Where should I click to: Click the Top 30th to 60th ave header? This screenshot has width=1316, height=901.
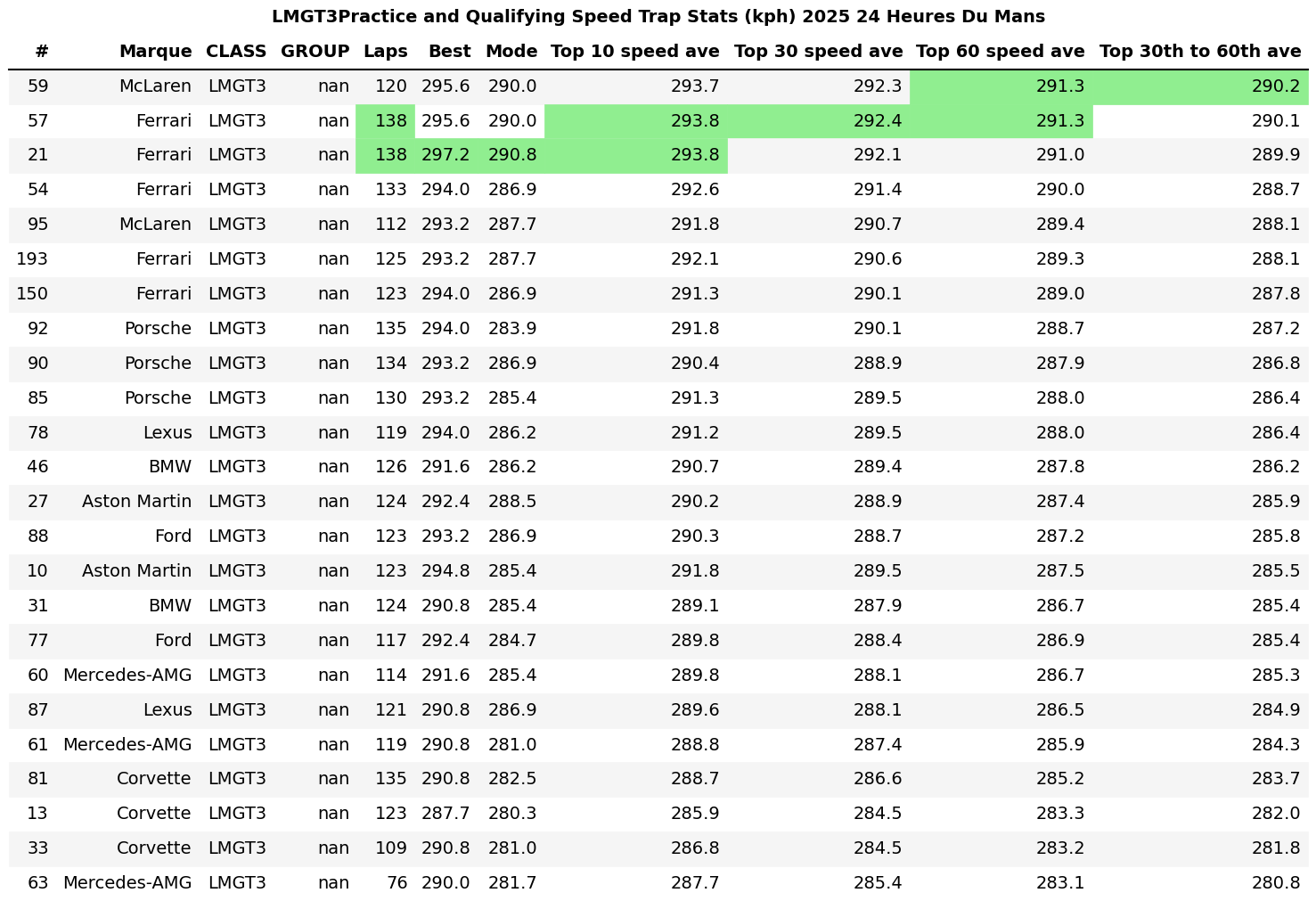[x=1199, y=51]
